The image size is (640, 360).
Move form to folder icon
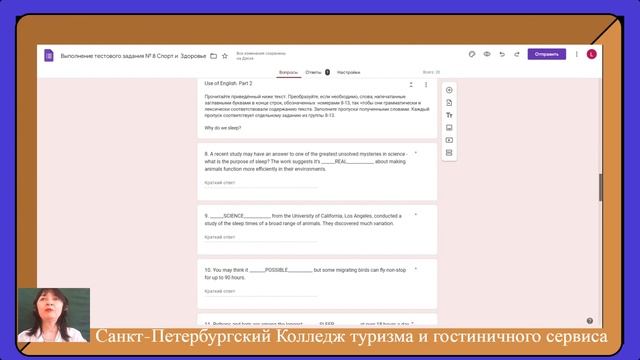tap(213, 56)
